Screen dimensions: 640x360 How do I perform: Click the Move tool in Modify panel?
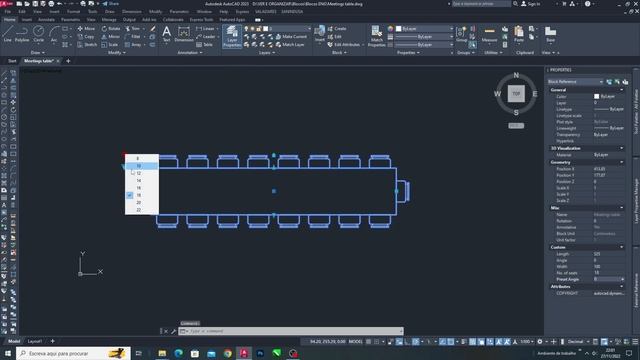tap(86, 29)
